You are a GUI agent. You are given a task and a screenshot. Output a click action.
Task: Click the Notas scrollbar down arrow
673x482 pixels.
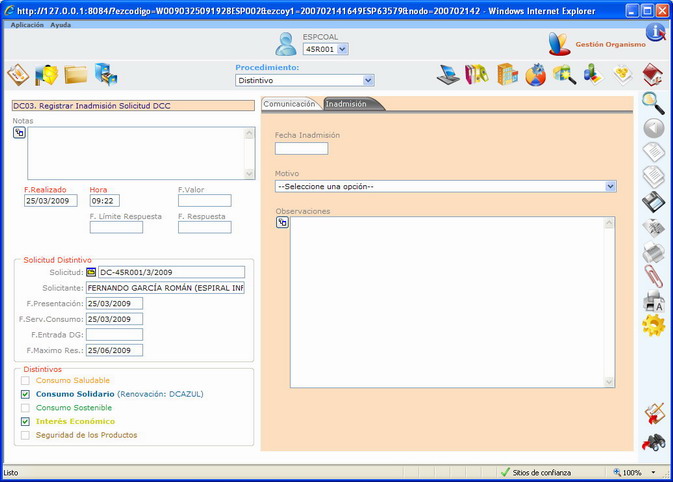coord(249,174)
